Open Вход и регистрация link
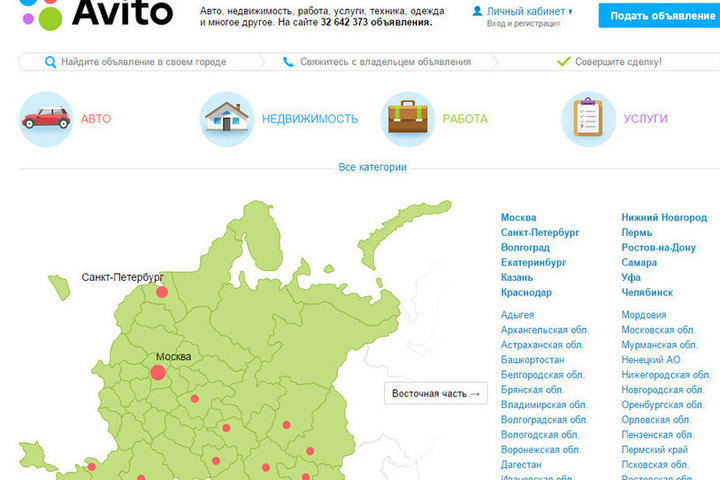Screen dimensions: 720x480 (523, 23)
